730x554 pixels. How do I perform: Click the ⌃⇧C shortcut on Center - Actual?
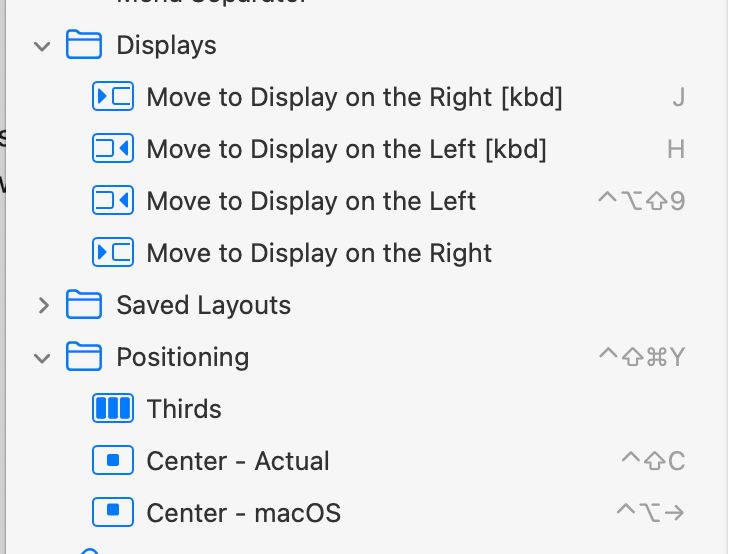point(653,461)
